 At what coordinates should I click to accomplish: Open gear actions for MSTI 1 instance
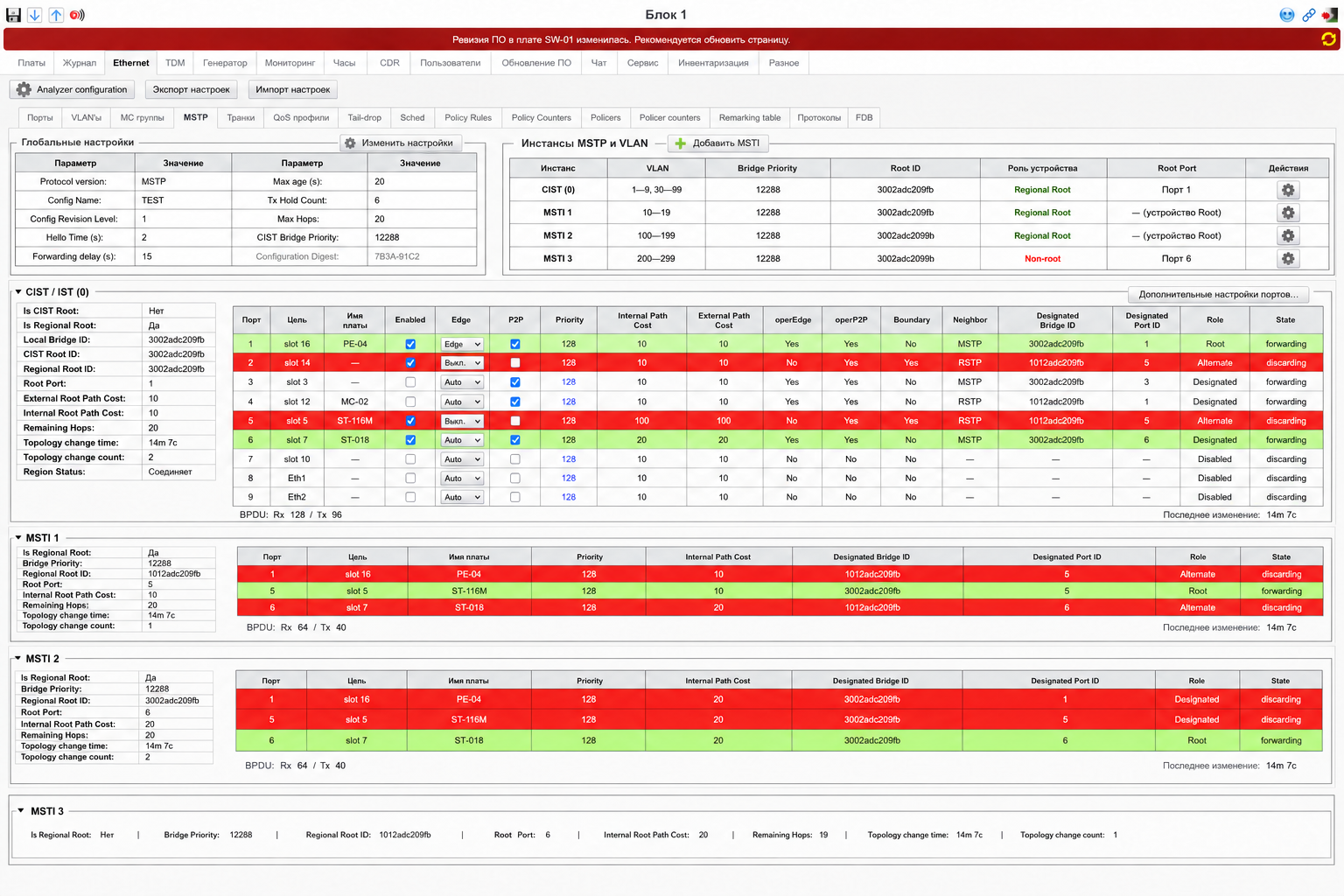1288,213
